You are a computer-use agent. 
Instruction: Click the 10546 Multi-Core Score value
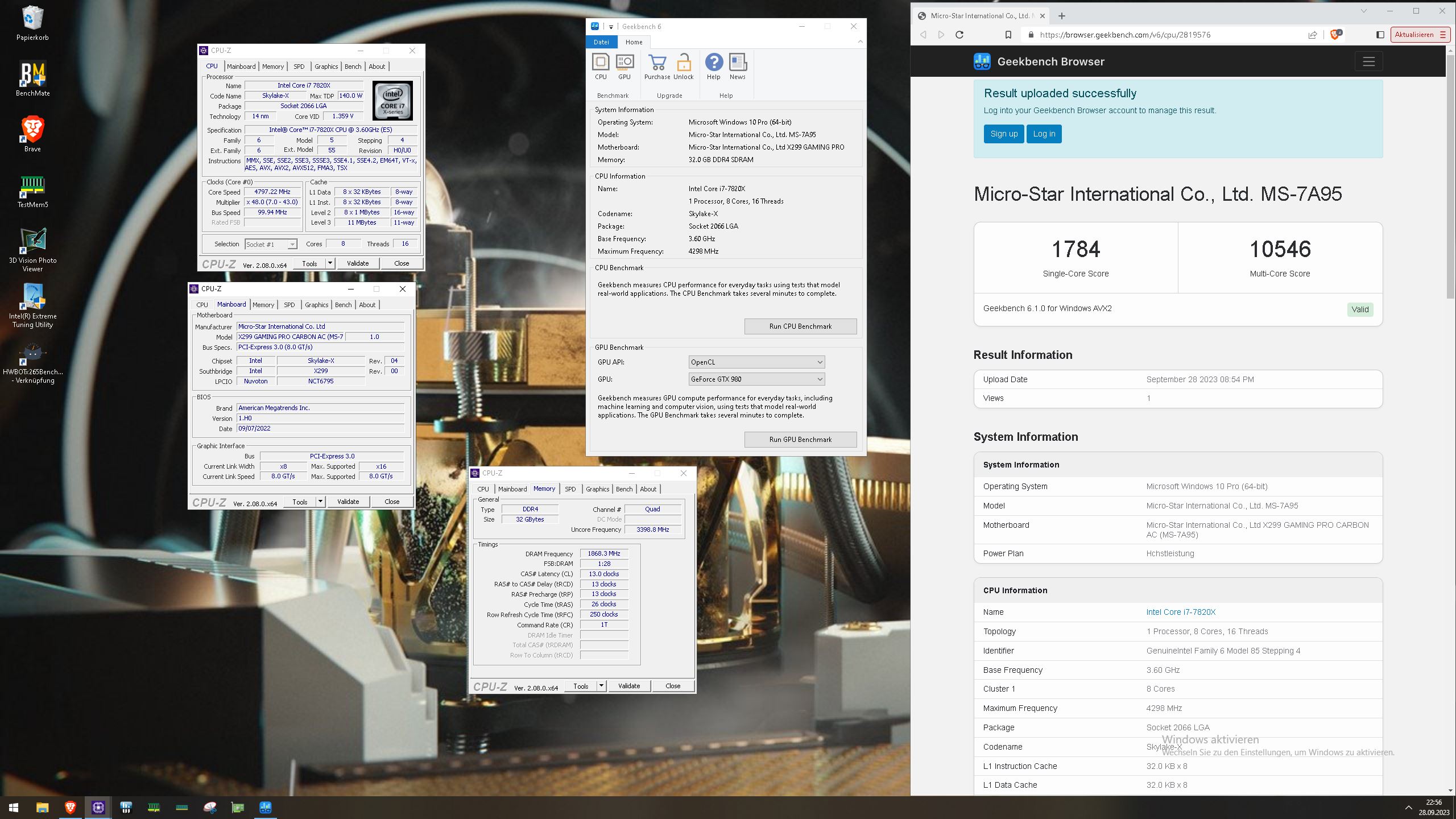(x=1280, y=249)
